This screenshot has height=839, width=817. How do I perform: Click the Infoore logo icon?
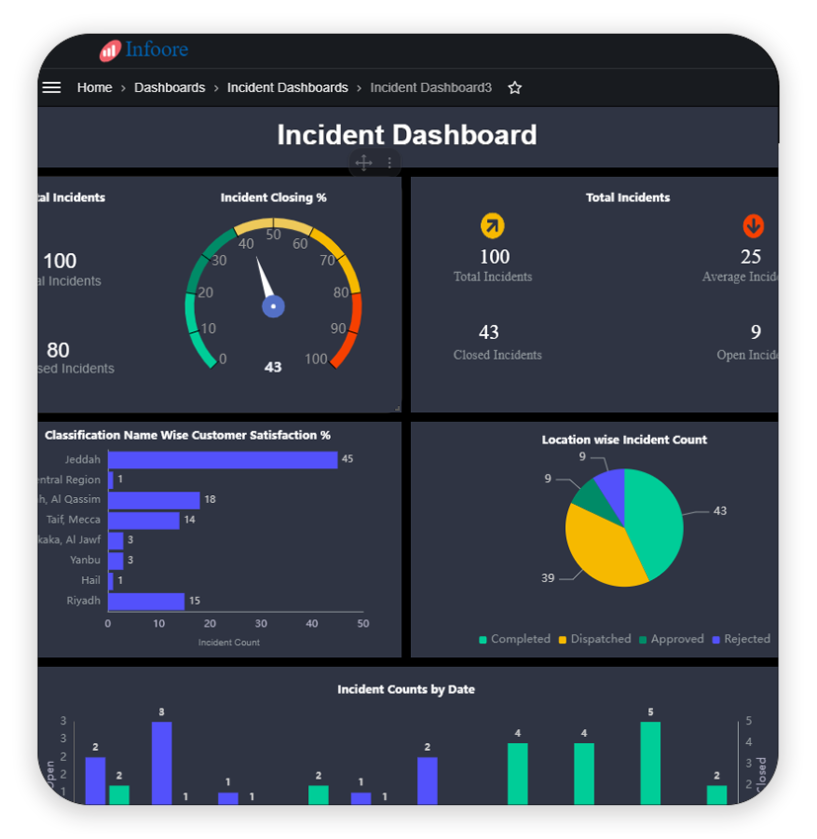point(110,50)
